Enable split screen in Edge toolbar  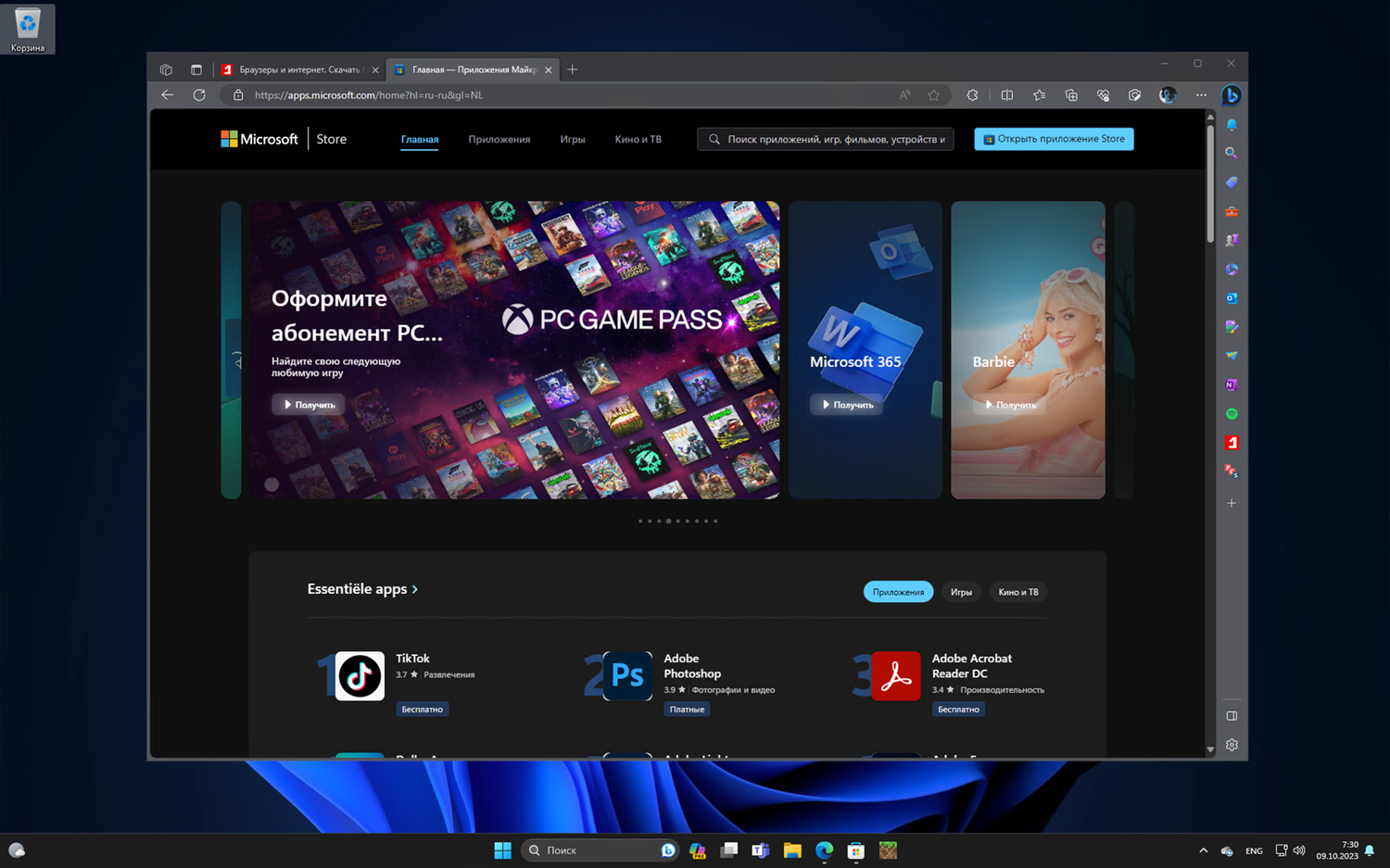pyautogui.click(x=1007, y=94)
